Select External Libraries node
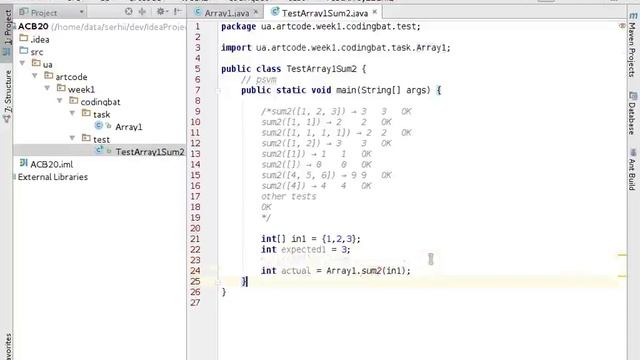 tap(53, 177)
